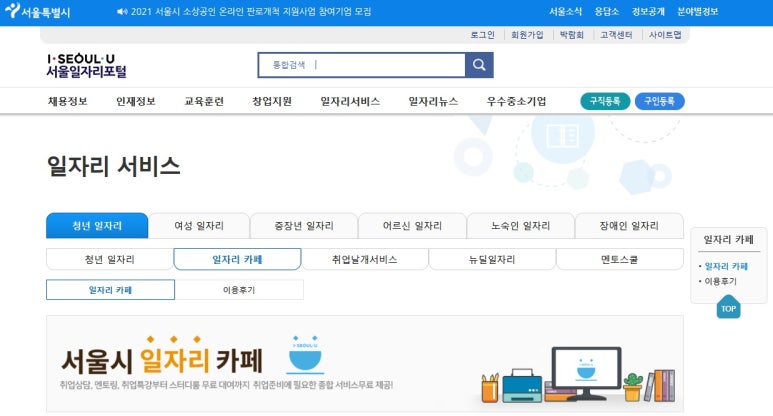Click 이용후기 link in side panel

720,281
